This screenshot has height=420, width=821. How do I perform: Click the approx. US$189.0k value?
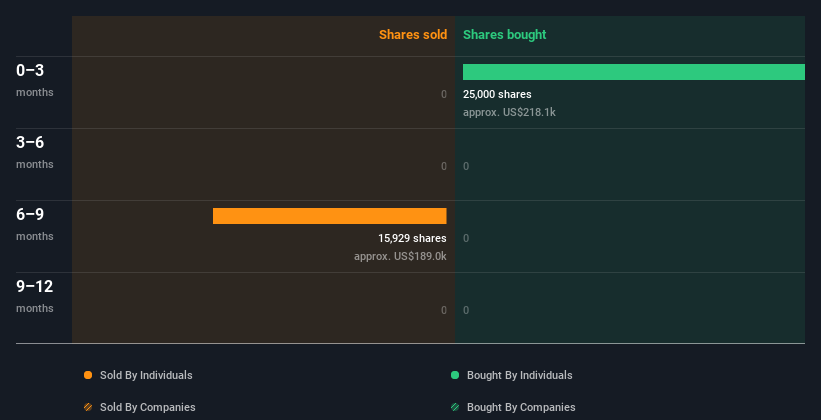[x=400, y=256]
